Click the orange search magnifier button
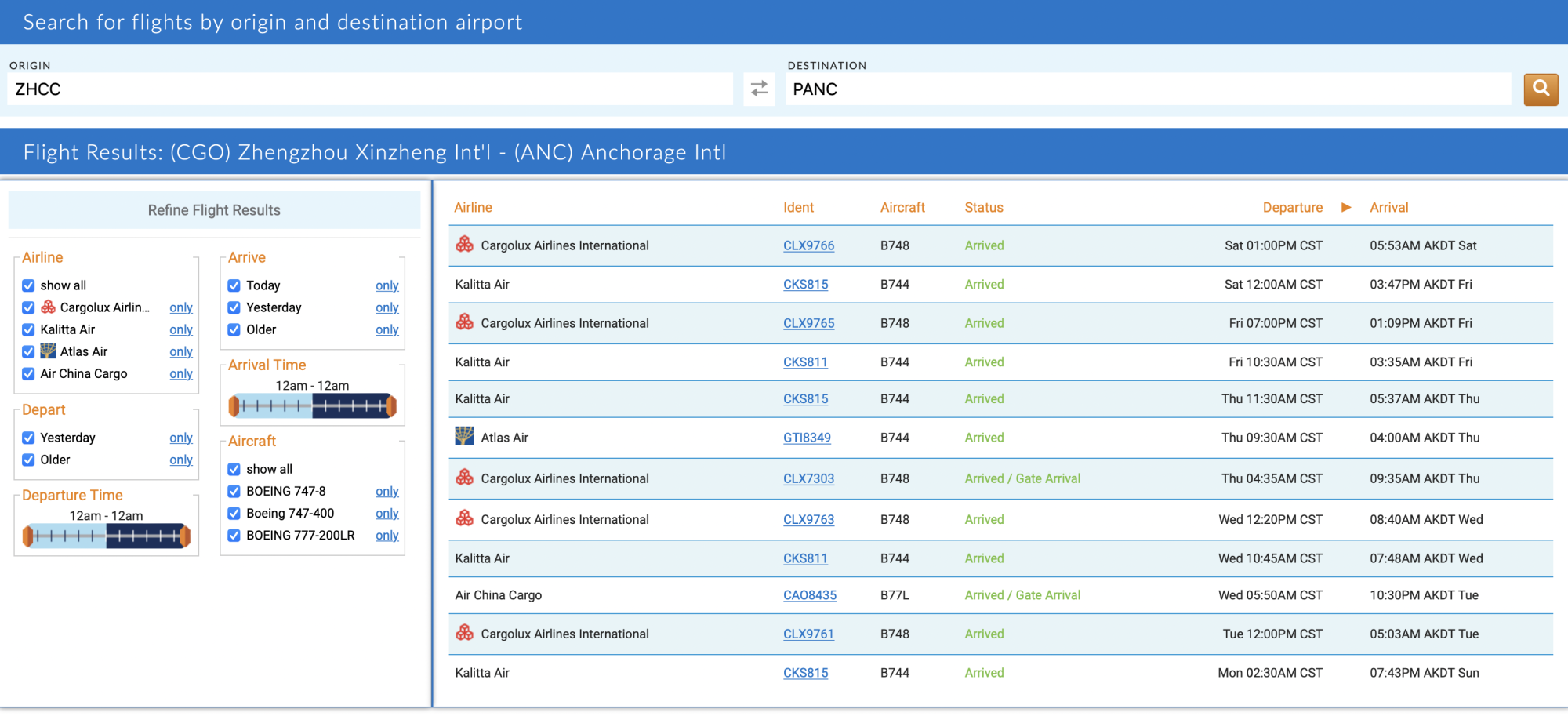1568x716 pixels. (1540, 89)
